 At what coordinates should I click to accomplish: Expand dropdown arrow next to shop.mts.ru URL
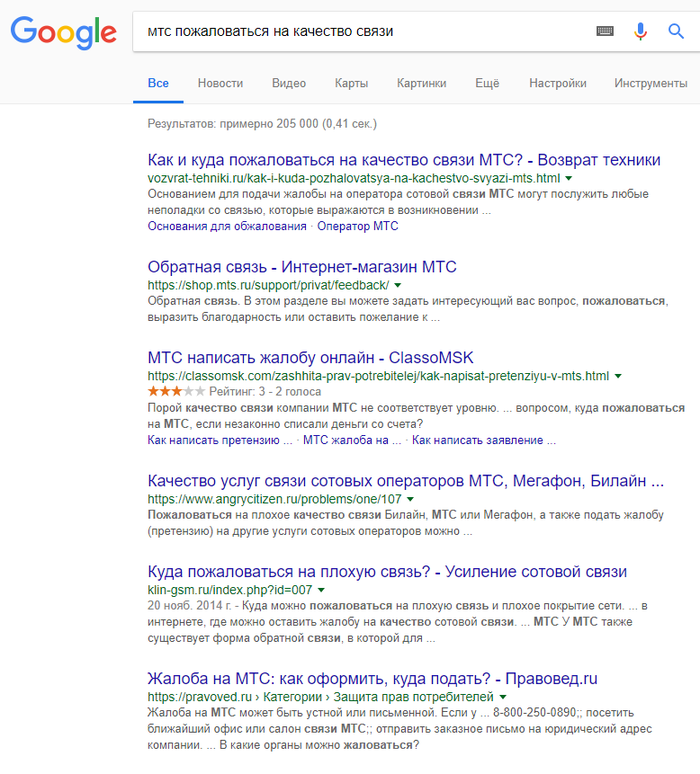[398, 285]
